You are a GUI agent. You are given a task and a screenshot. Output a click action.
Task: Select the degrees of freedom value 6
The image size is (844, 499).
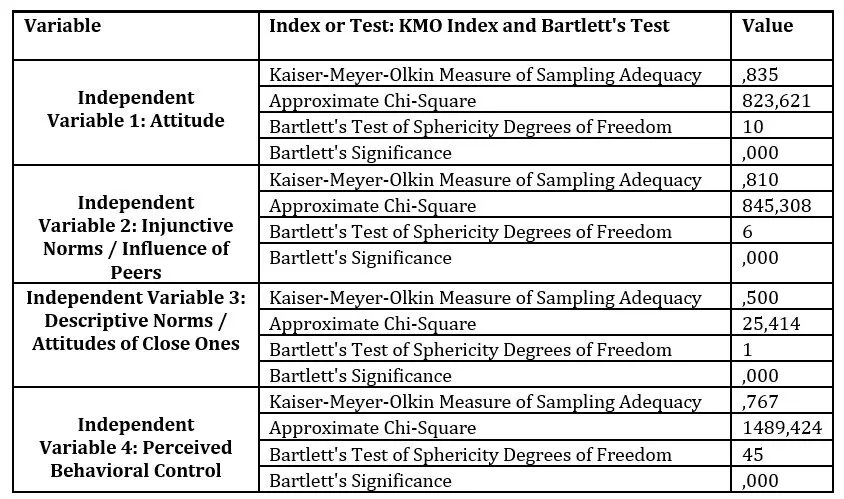[747, 232]
